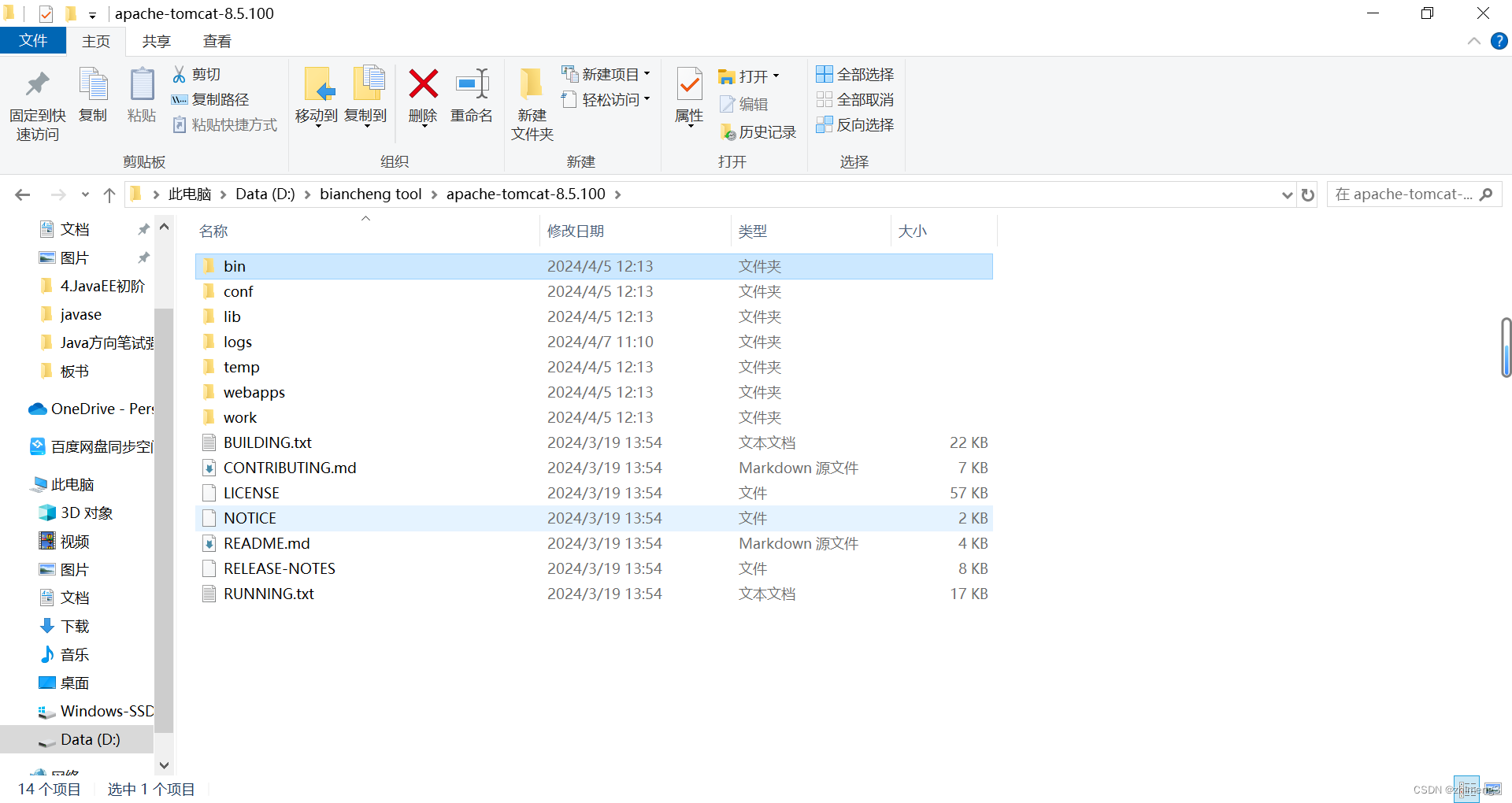This screenshot has width=1512, height=803.
Task: Open the Copy to folder picker
Action: (x=365, y=97)
